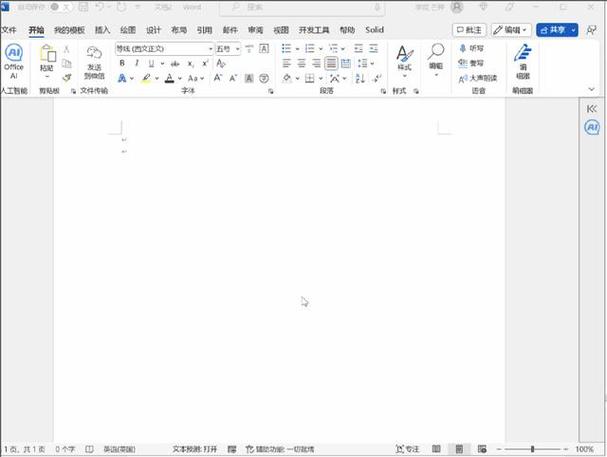Apply strikethrough formatting
The width and height of the screenshot is (607, 457).
click(x=175, y=63)
